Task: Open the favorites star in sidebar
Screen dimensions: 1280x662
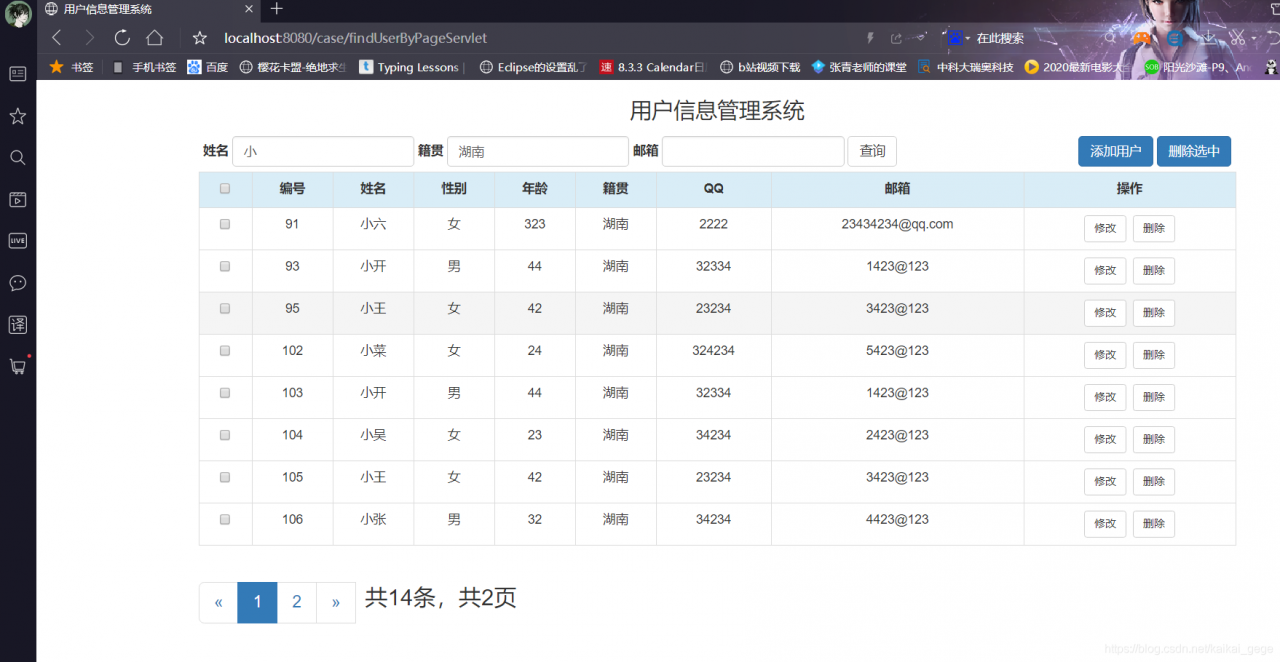Action: [x=17, y=116]
